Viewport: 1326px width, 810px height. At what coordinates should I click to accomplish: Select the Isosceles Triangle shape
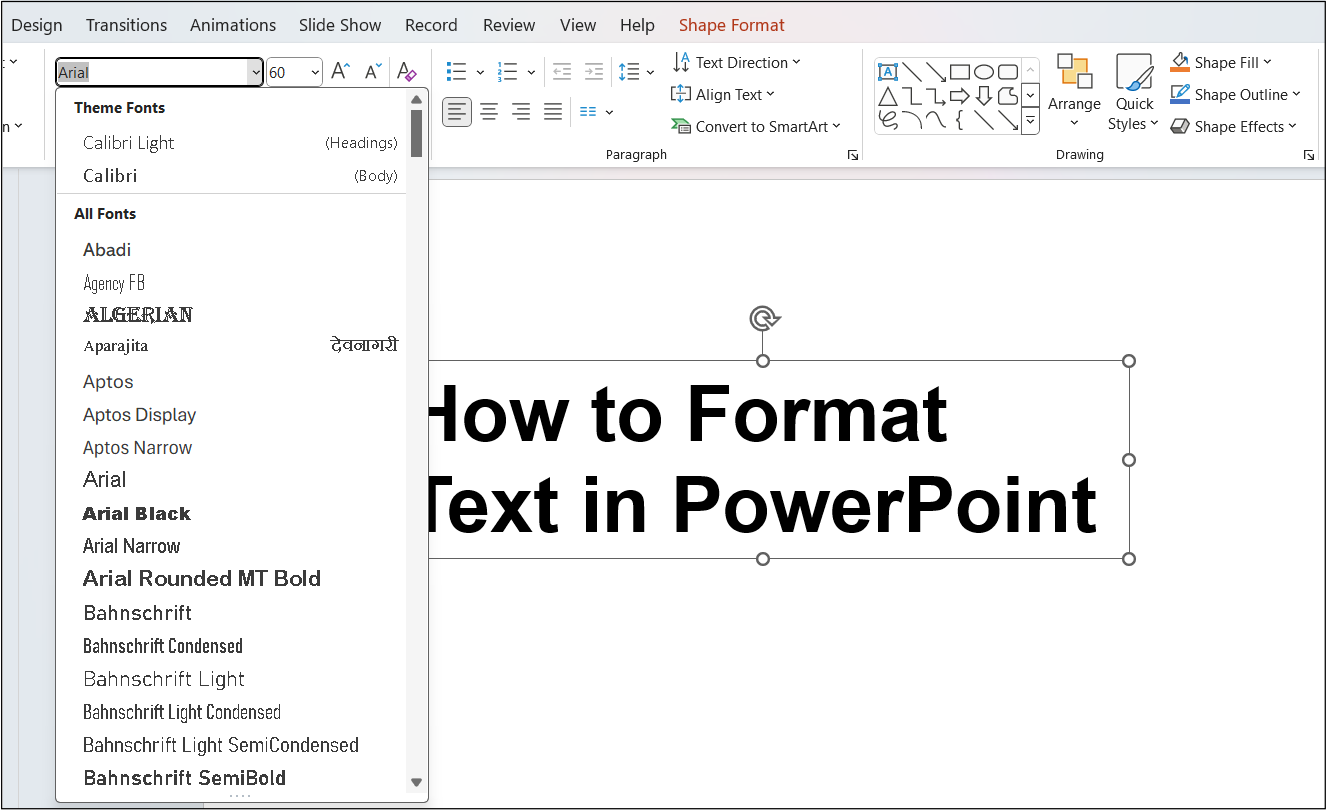click(888, 96)
